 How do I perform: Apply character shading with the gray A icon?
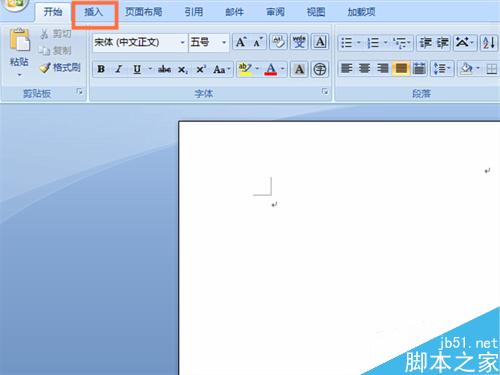pos(299,69)
